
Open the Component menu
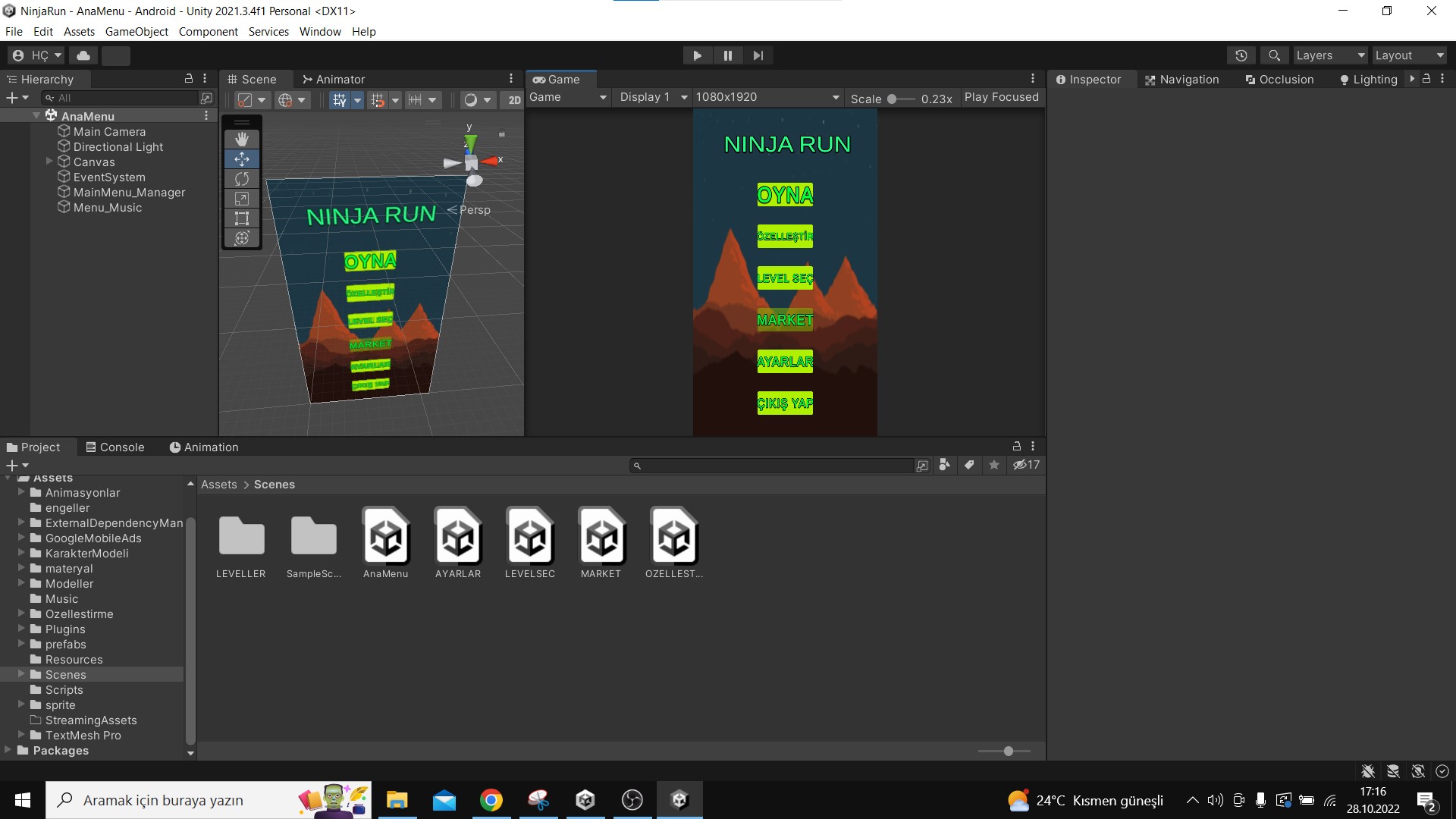(209, 32)
